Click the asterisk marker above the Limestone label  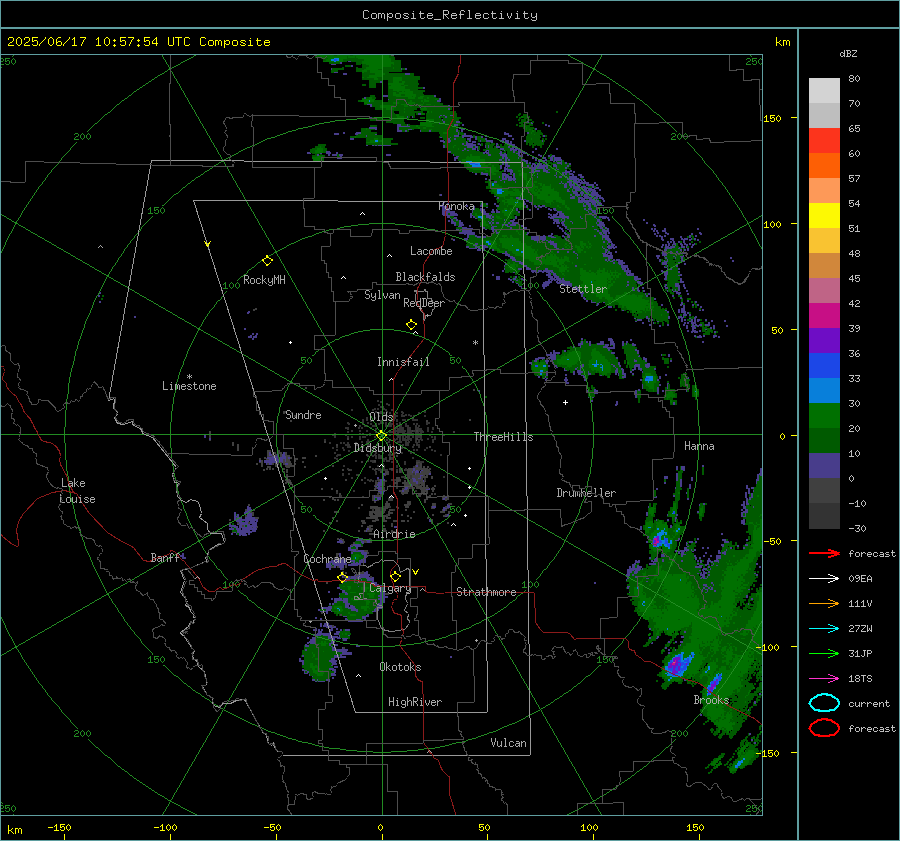[x=189, y=377]
